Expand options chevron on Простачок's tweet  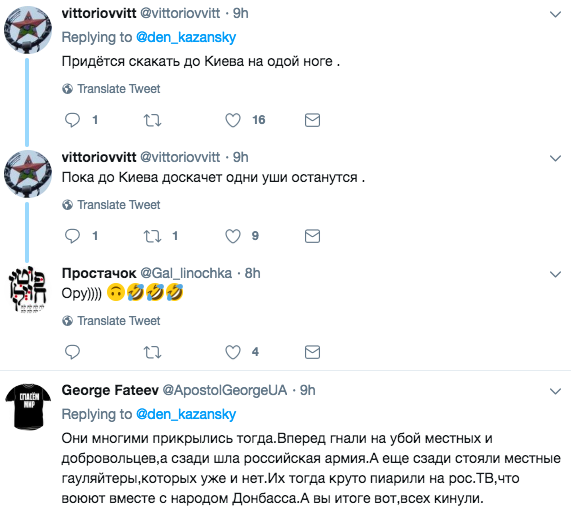555,274
